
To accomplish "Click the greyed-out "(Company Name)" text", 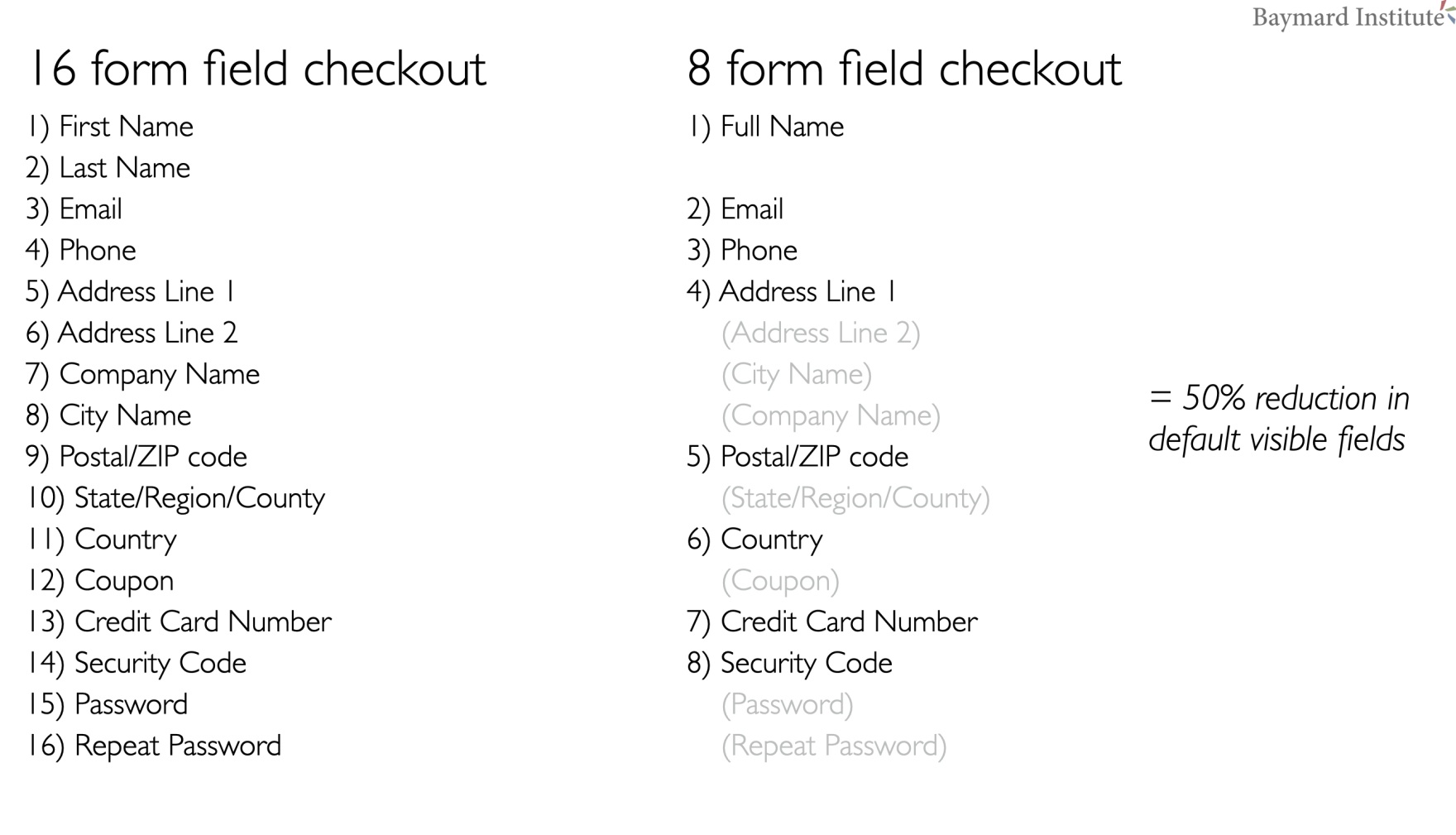I will 831,415.
